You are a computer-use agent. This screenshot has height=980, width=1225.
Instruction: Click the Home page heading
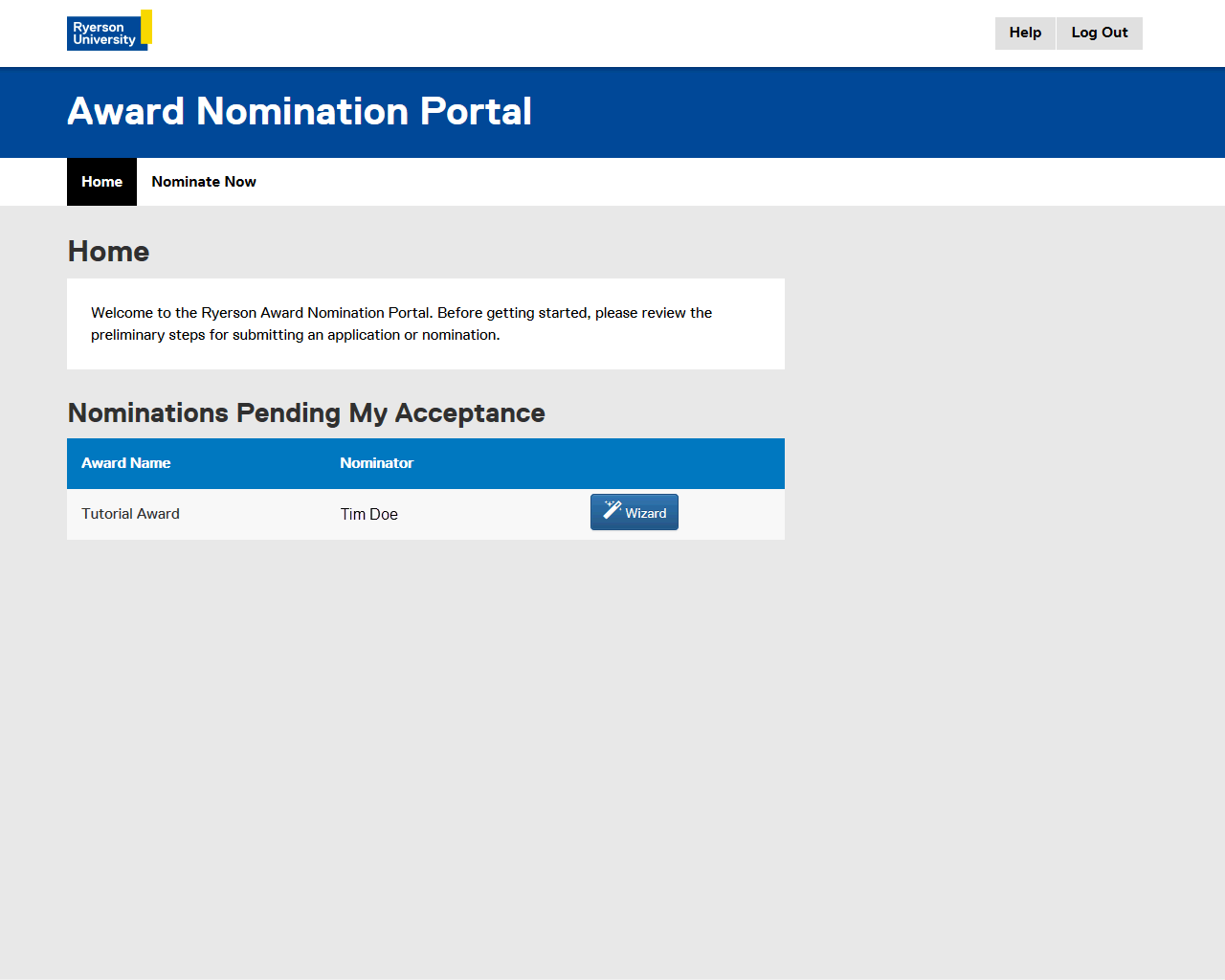point(109,252)
